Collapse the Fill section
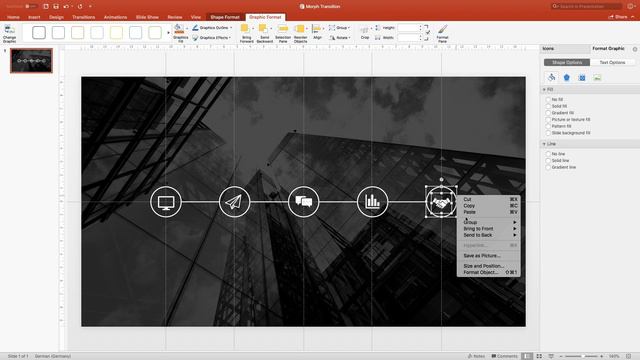Screen dimensions: 640x360 coord(544,89)
